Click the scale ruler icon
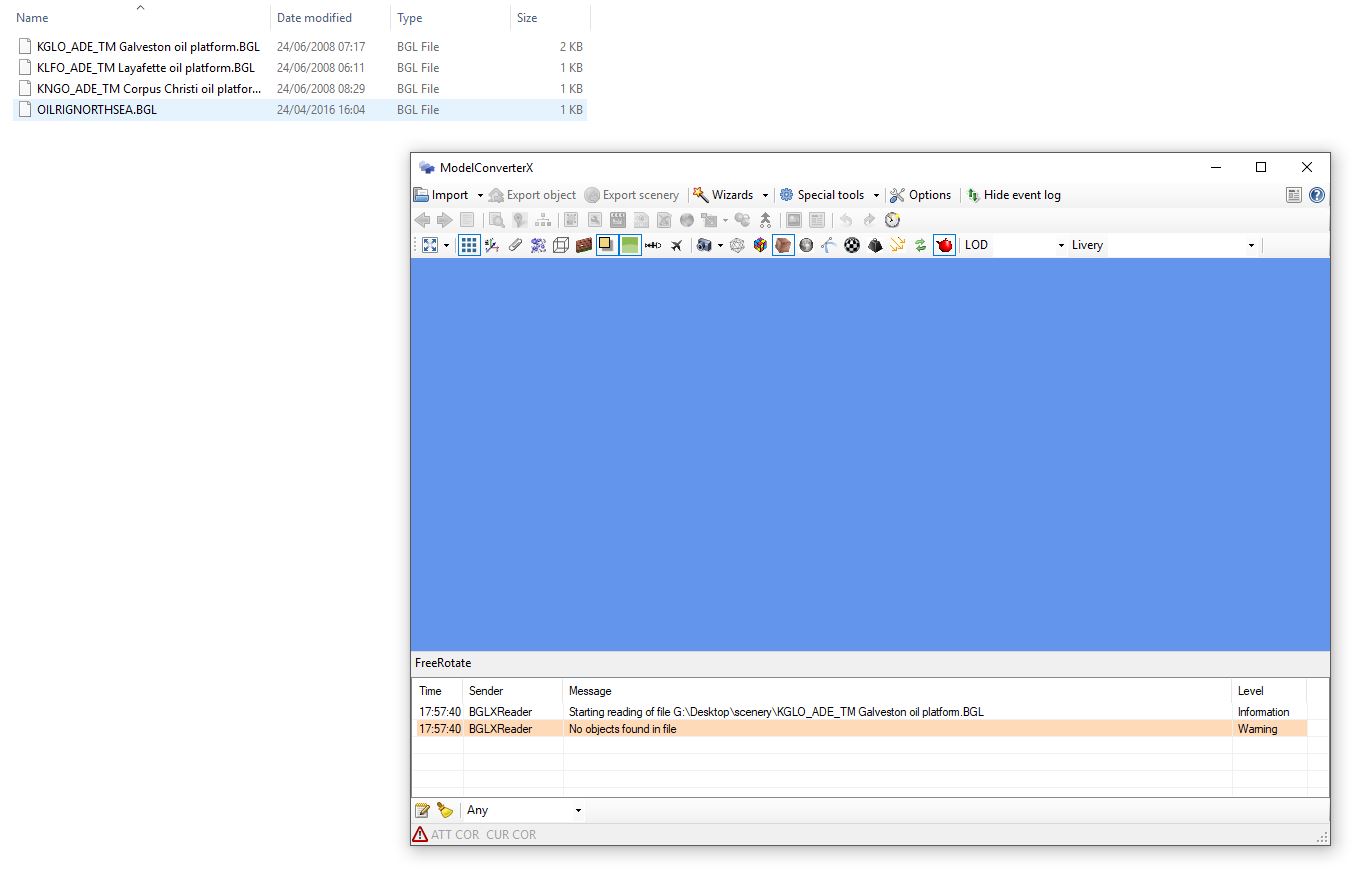This screenshot has height=870, width=1356. point(653,245)
